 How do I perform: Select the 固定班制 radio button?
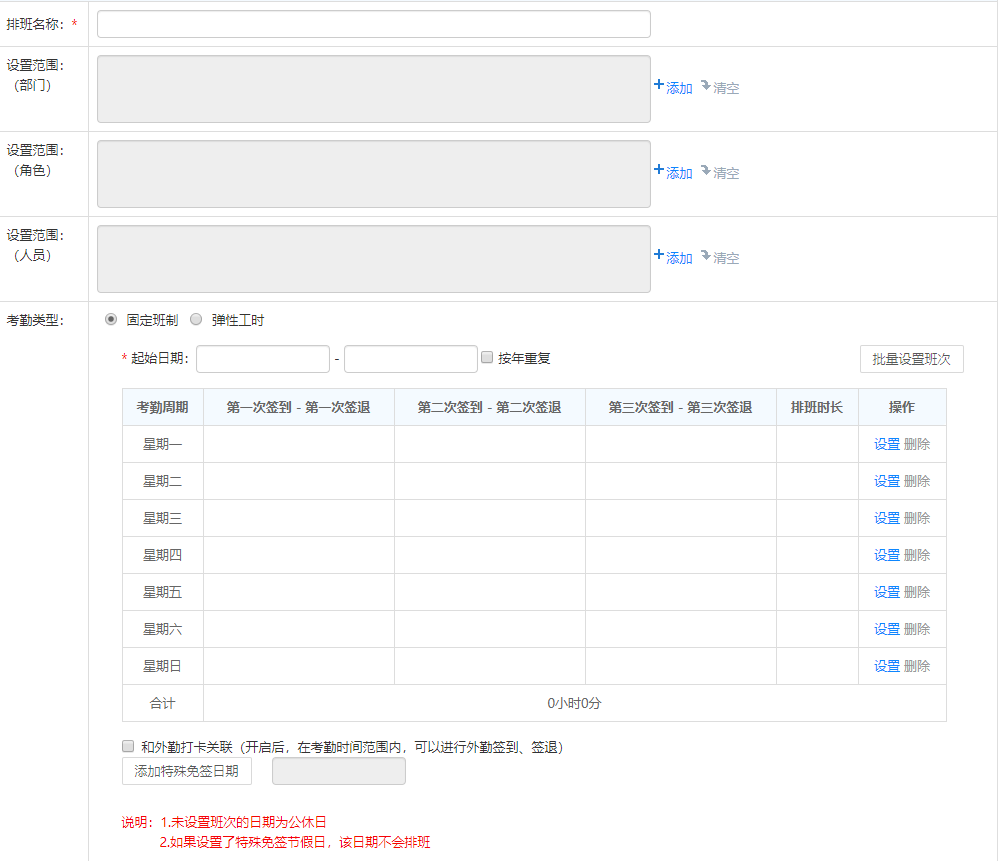[111, 320]
